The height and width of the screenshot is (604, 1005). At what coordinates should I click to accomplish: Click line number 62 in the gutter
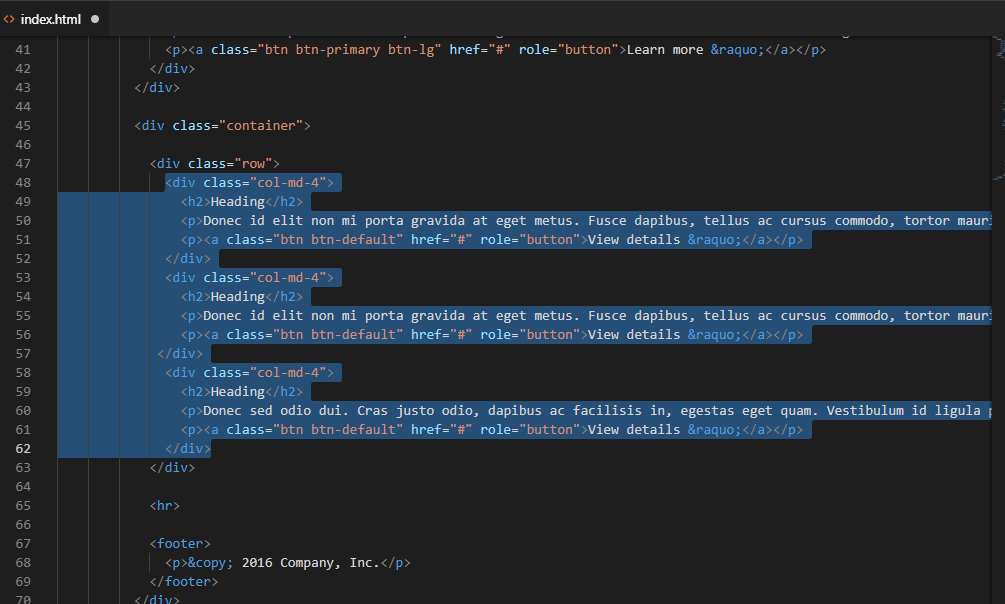tap(25, 448)
